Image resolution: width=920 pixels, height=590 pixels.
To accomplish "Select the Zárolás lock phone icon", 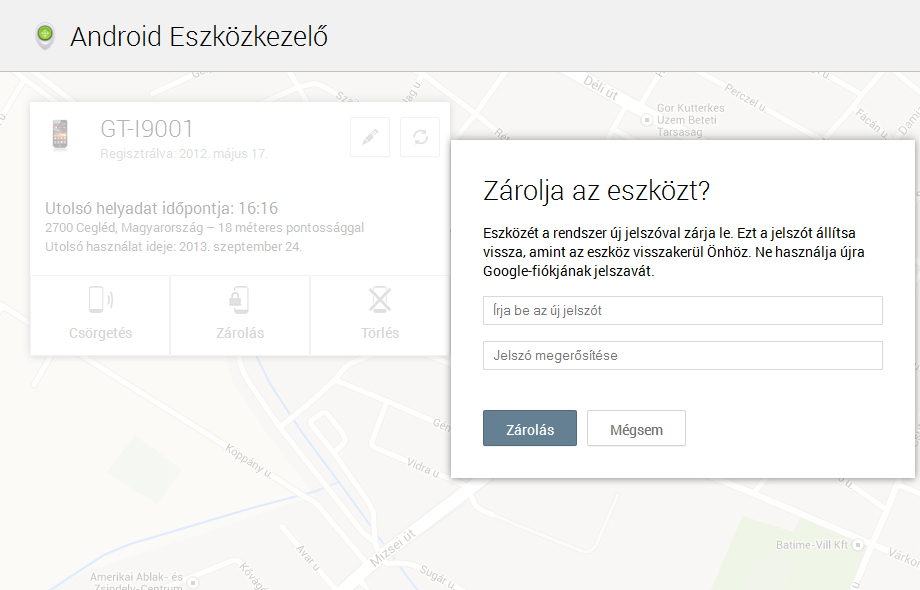I will pyautogui.click(x=239, y=300).
